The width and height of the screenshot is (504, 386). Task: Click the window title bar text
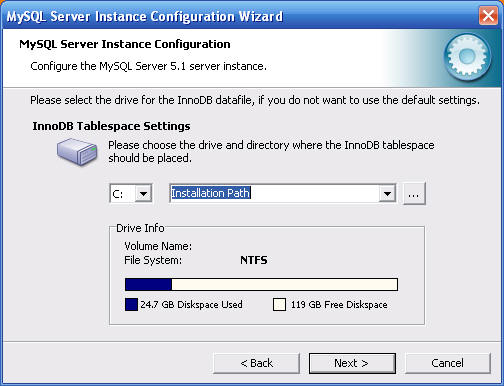tap(145, 16)
